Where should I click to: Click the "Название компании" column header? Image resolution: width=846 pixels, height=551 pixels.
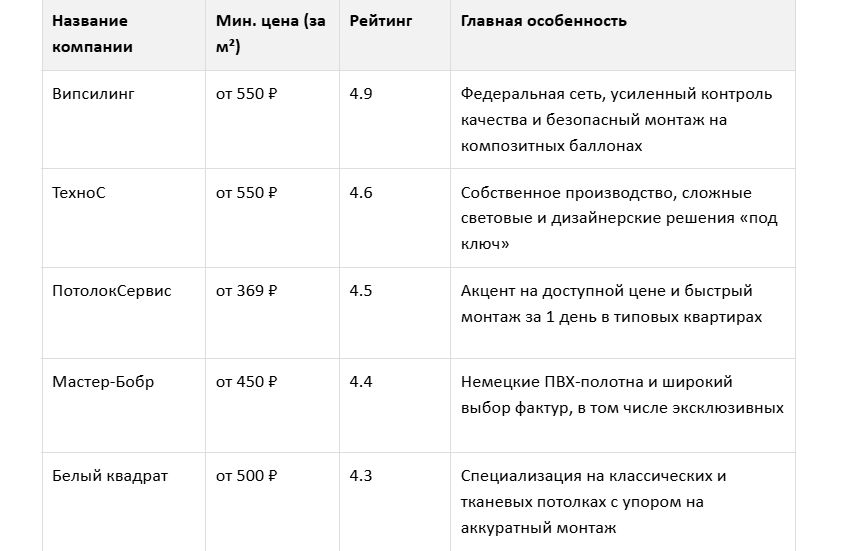(x=91, y=33)
